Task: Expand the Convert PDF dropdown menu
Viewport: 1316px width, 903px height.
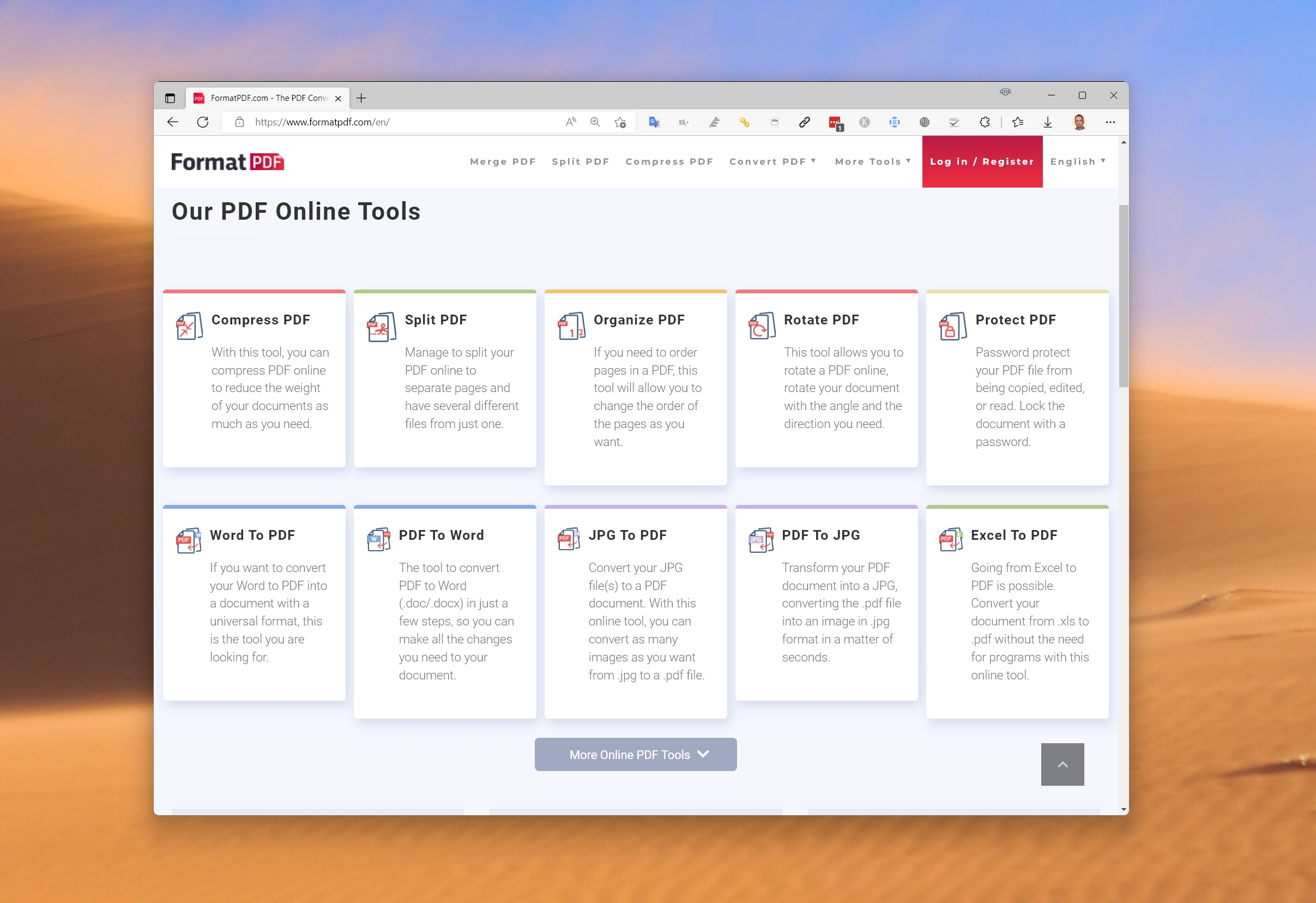Action: point(772,161)
